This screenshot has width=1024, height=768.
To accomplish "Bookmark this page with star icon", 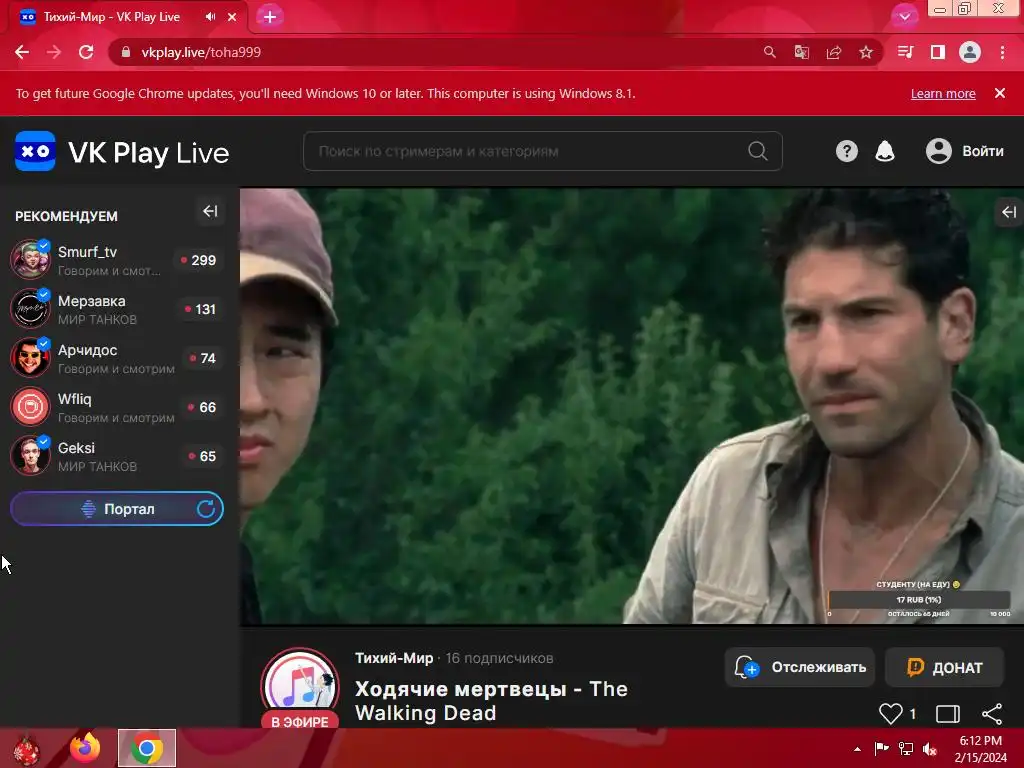I will point(866,52).
